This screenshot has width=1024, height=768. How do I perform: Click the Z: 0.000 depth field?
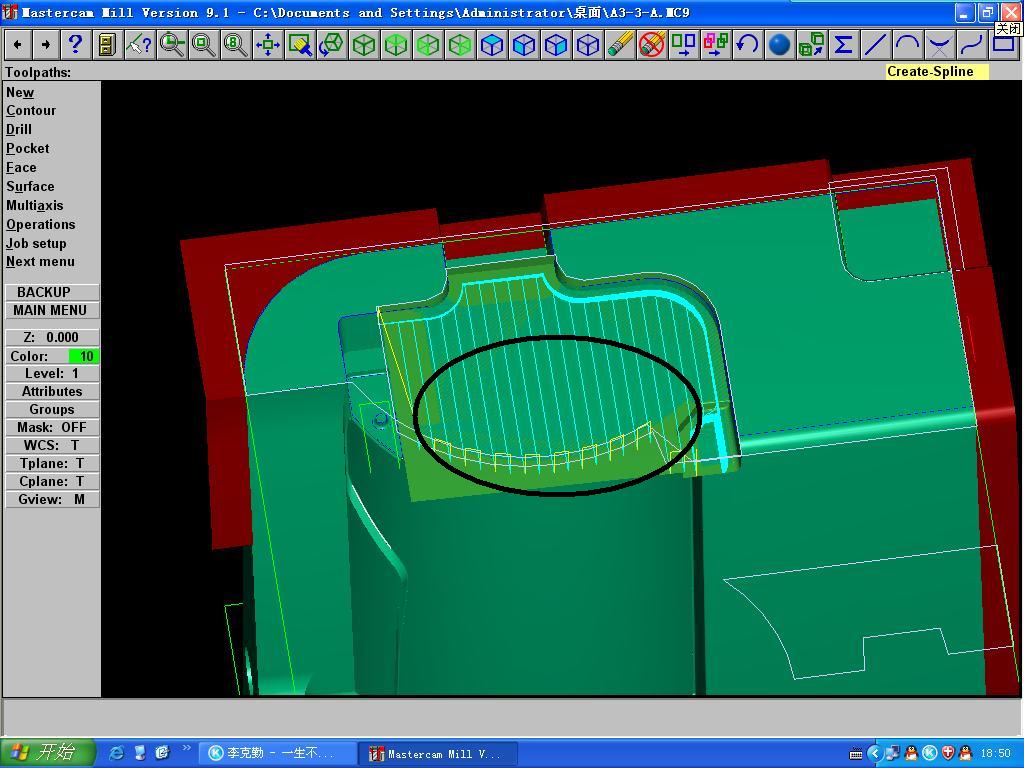click(52, 337)
